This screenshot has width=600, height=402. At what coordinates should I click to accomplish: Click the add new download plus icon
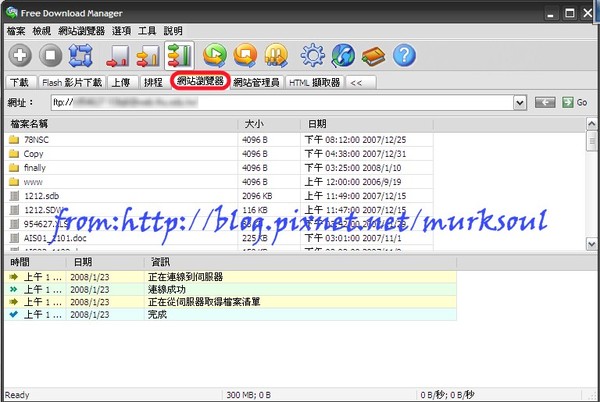click(20, 55)
